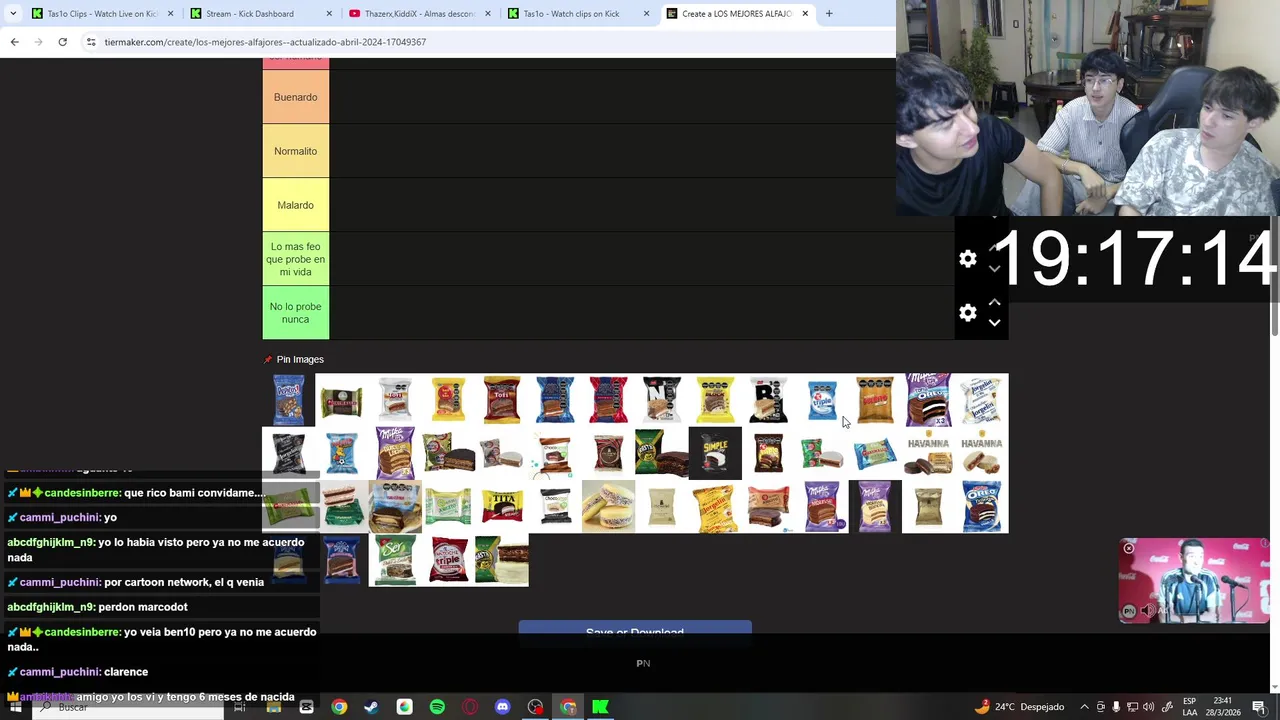The height and width of the screenshot is (720, 1280).
Task: Close the 'Tas1o Clips - Watch Live' tab
Action: tap(171, 14)
